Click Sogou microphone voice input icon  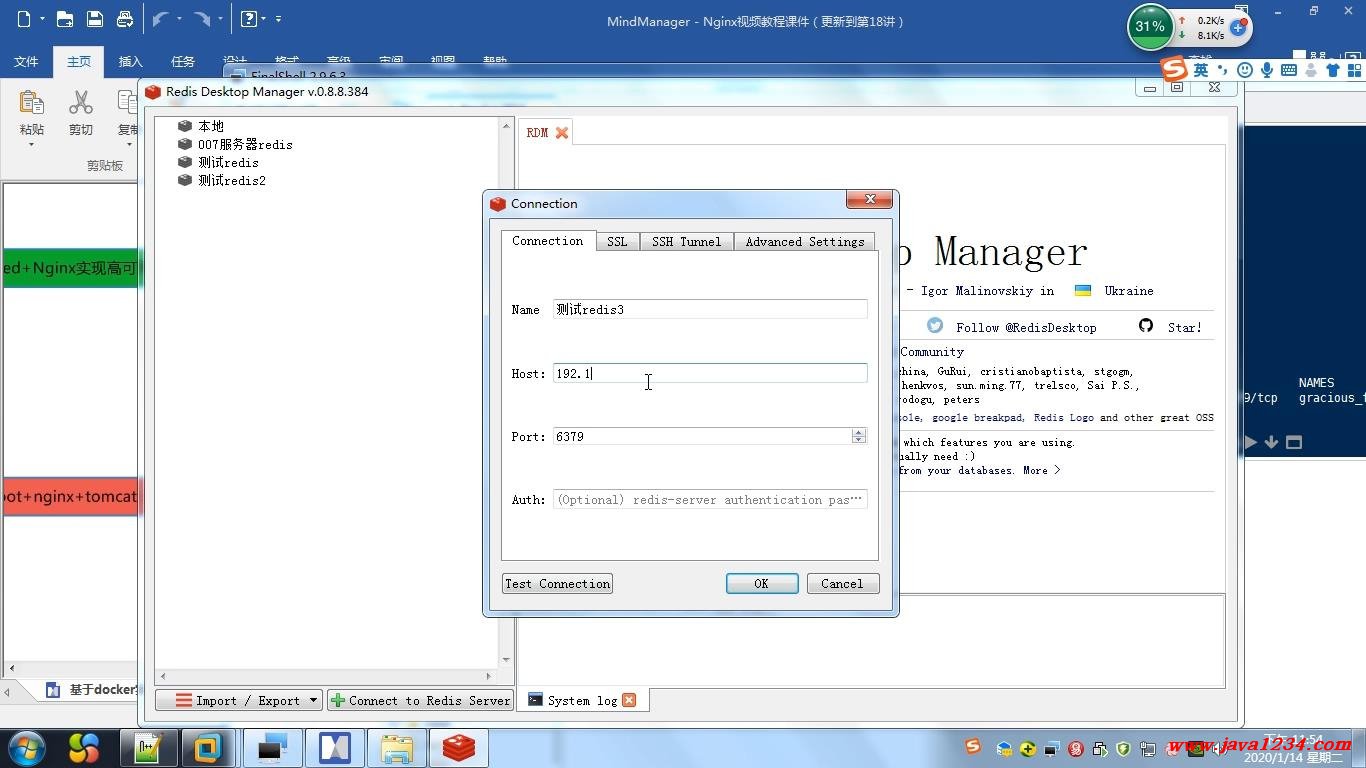1267,70
